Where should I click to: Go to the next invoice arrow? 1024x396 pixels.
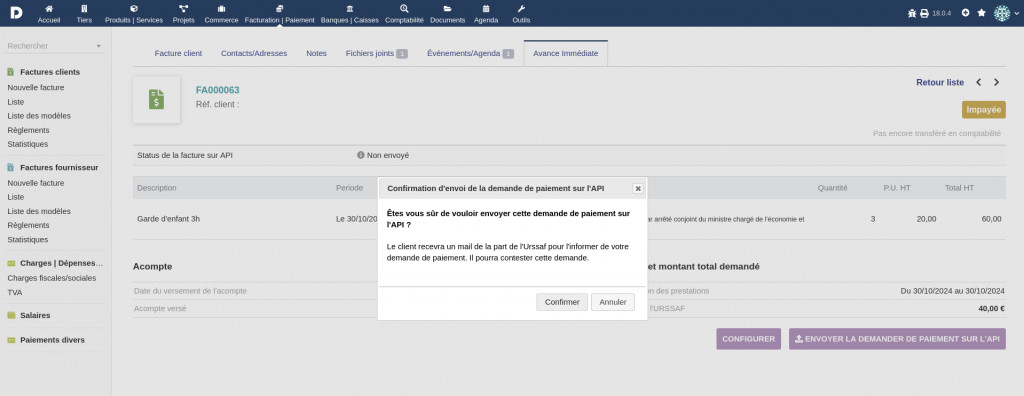[997, 82]
